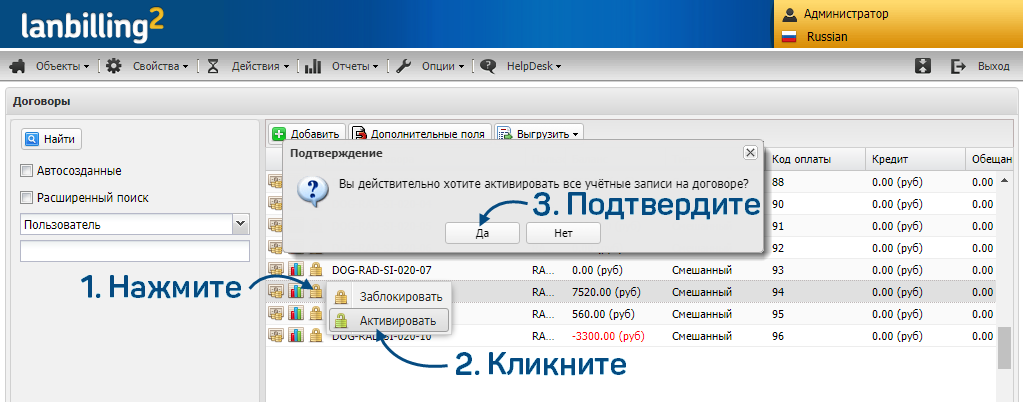The height and width of the screenshot is (402, 1023).
Task: Click coins icon in row with -3300.00 balance
Action: [276, 336]
